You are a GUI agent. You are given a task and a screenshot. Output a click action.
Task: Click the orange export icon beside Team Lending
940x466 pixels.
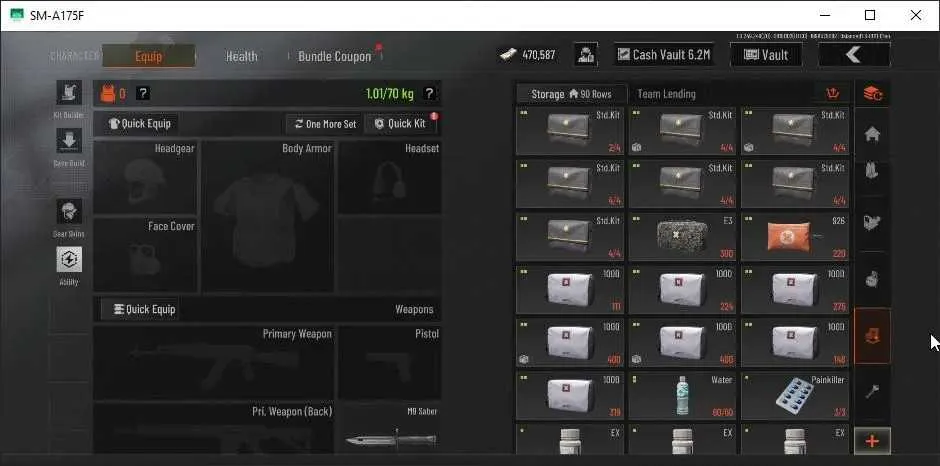(x=831, y=94)
